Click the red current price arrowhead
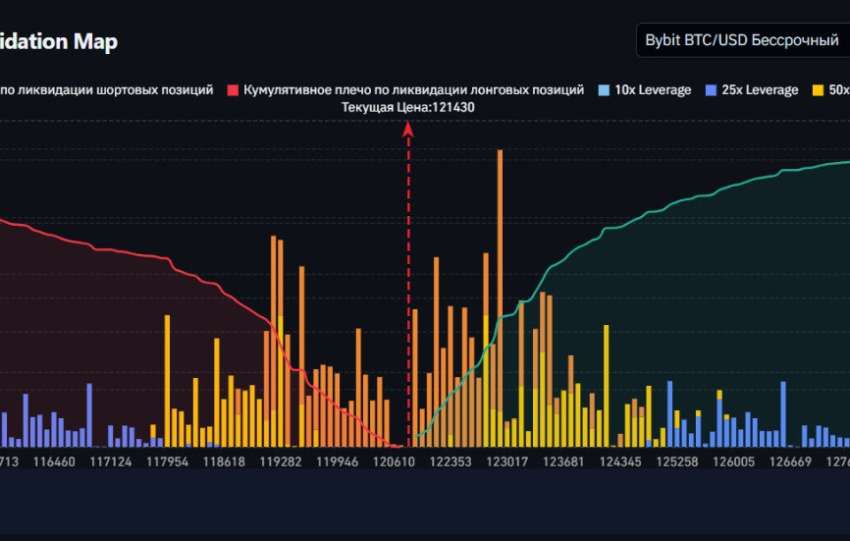The image size is (850, 541). (408, 128)
